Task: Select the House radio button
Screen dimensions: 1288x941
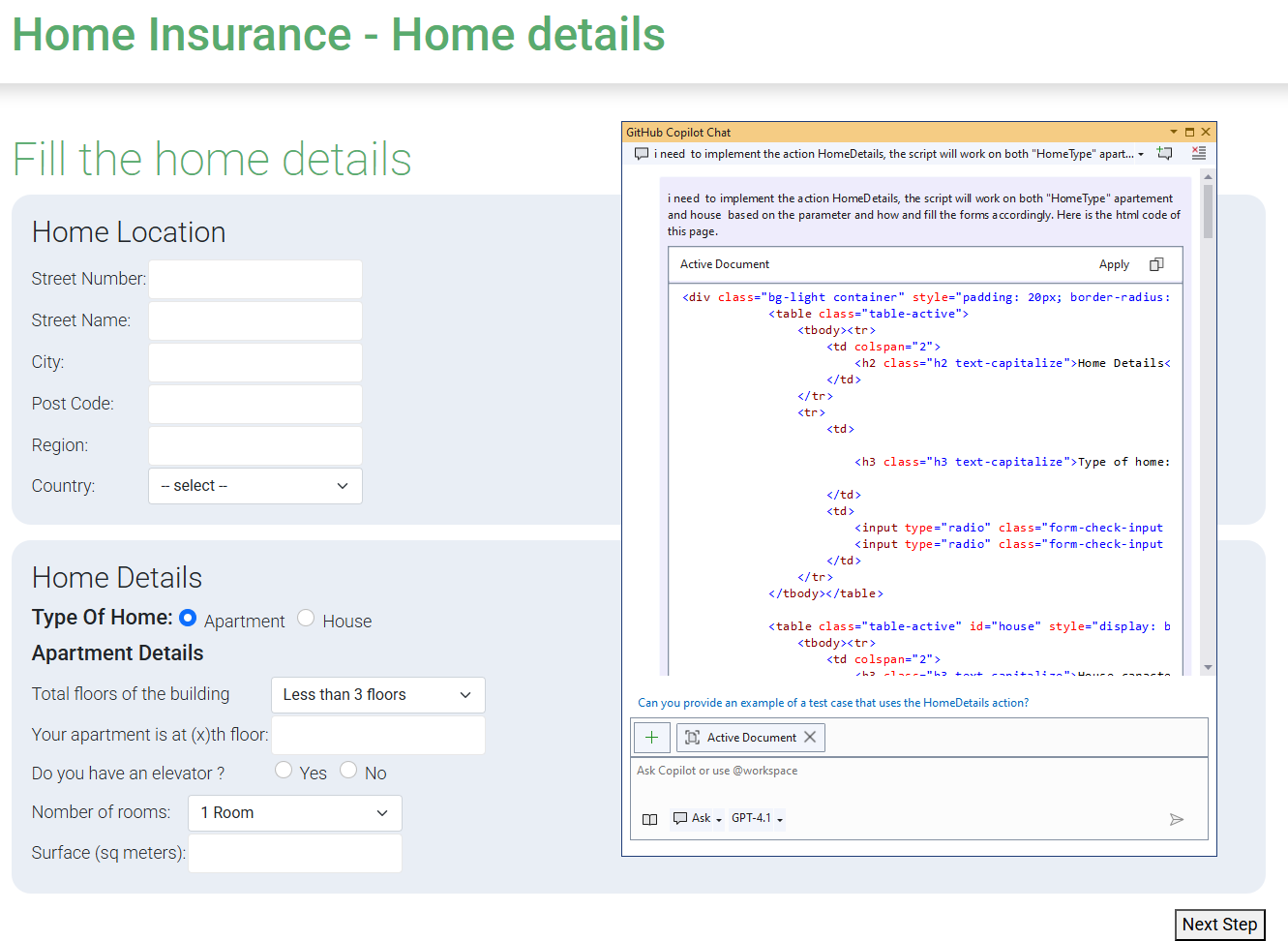Action: [x=306, y=619]
